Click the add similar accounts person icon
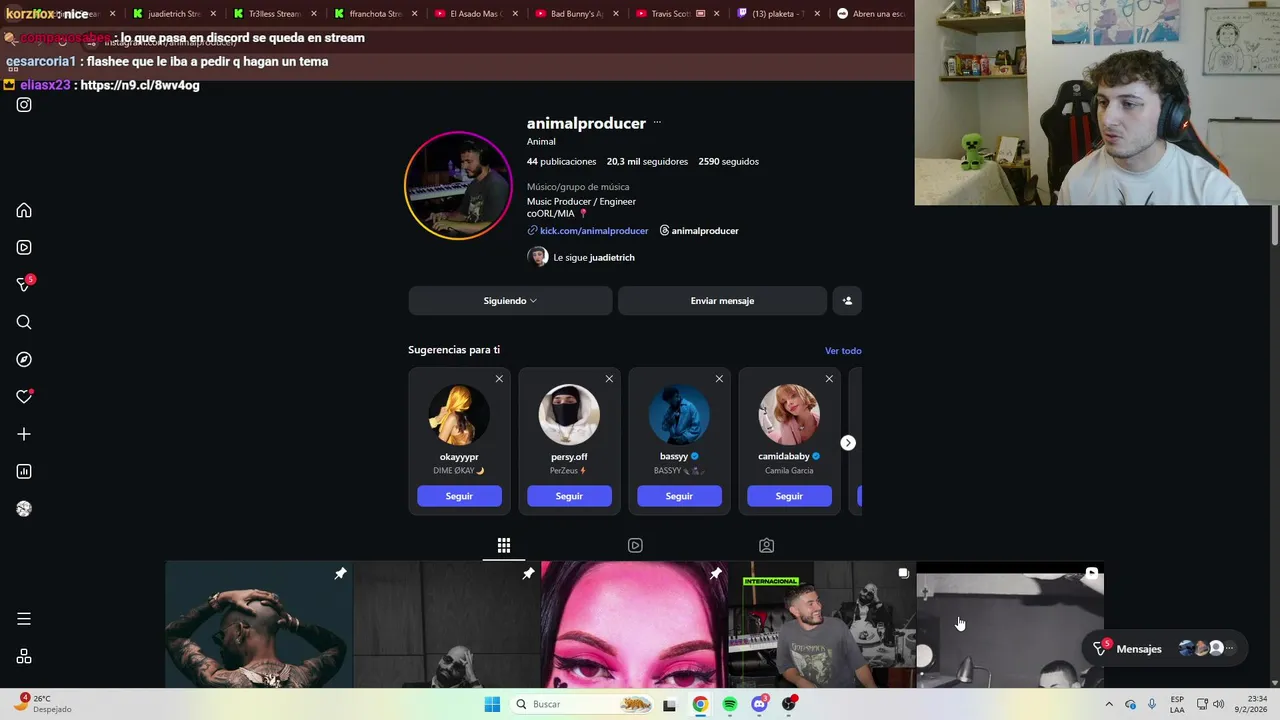The height and width of the screenshot is (720, 1280). tap(847, 300)
